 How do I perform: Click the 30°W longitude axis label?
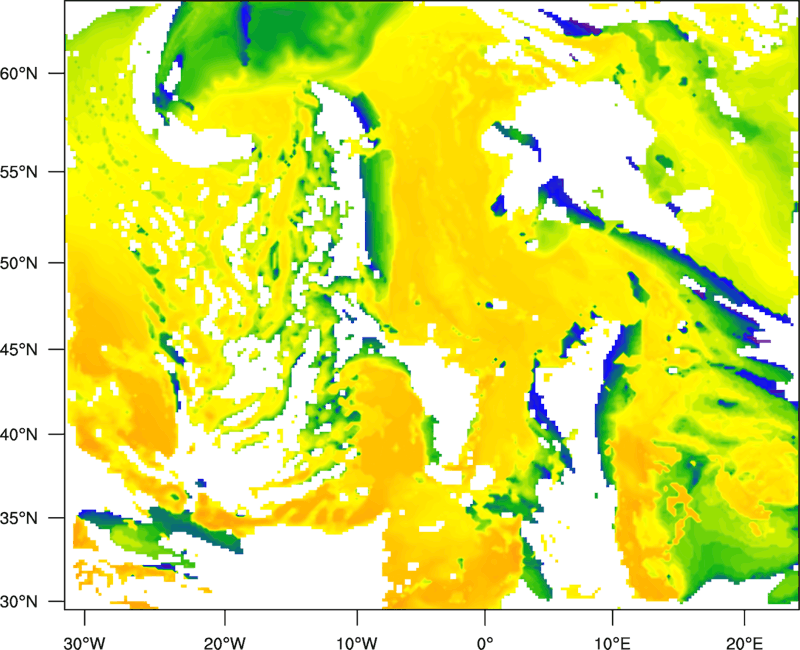click(84, 643)
